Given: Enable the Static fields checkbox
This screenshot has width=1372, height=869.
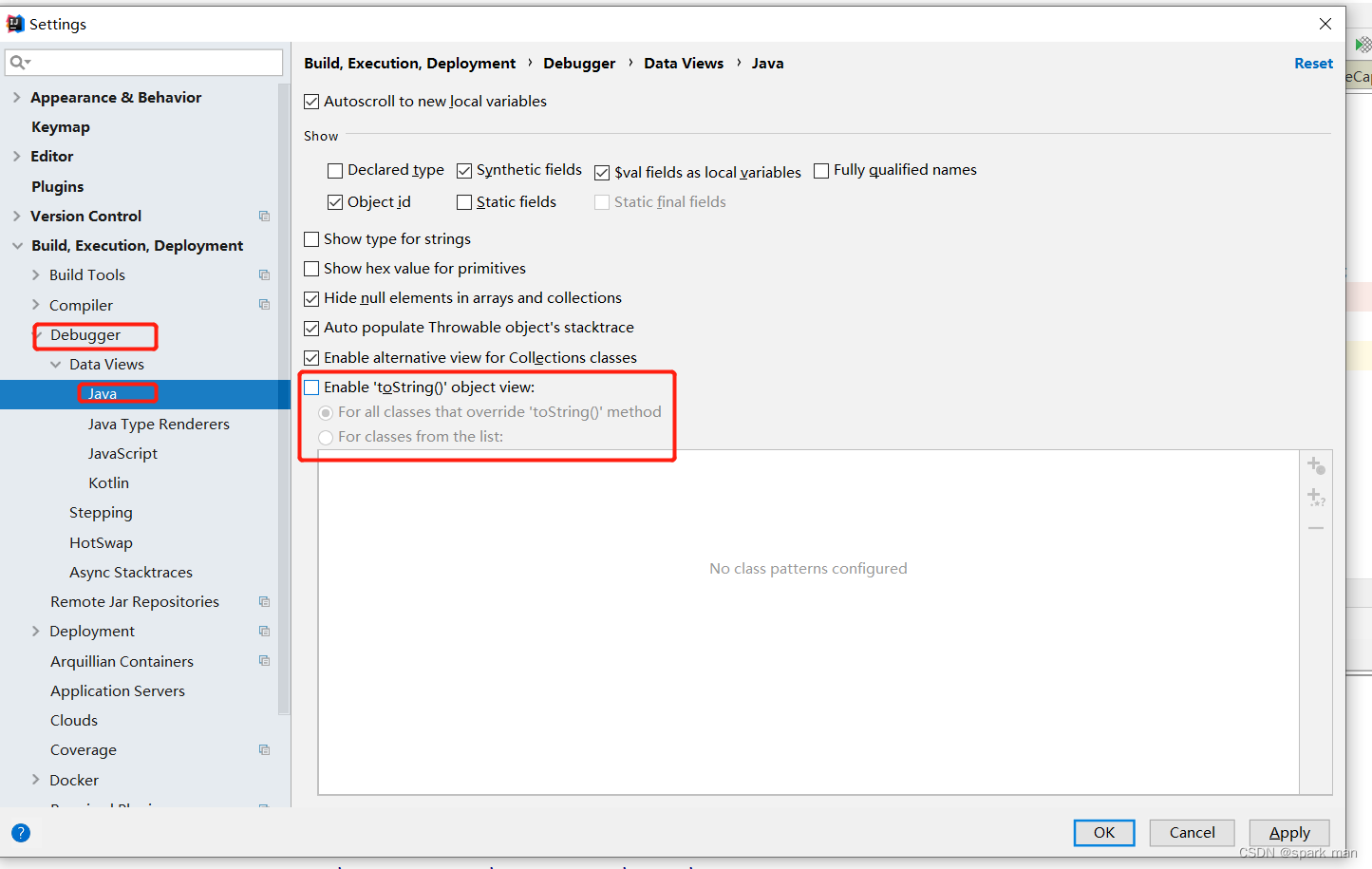Looking at the screenshot, I should click(464, 202).
